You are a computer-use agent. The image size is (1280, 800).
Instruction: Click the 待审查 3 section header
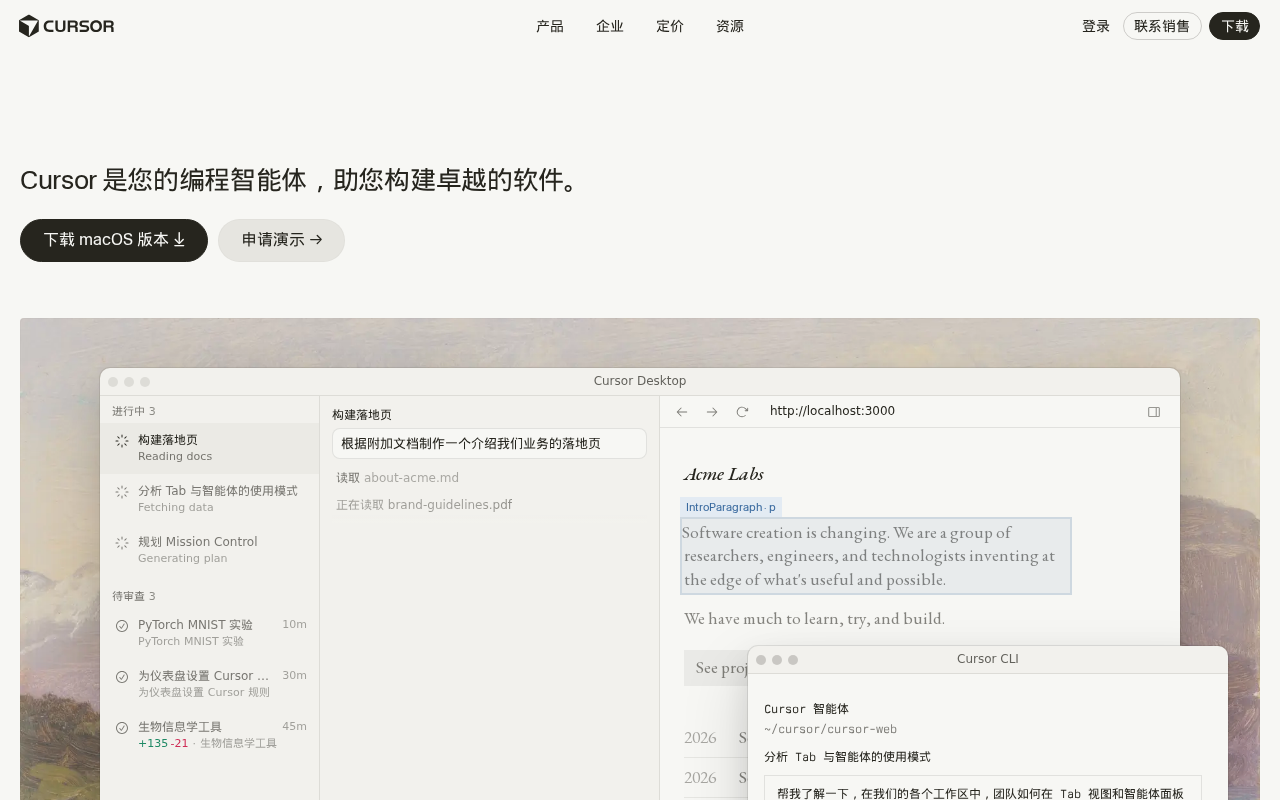point(134,596)
